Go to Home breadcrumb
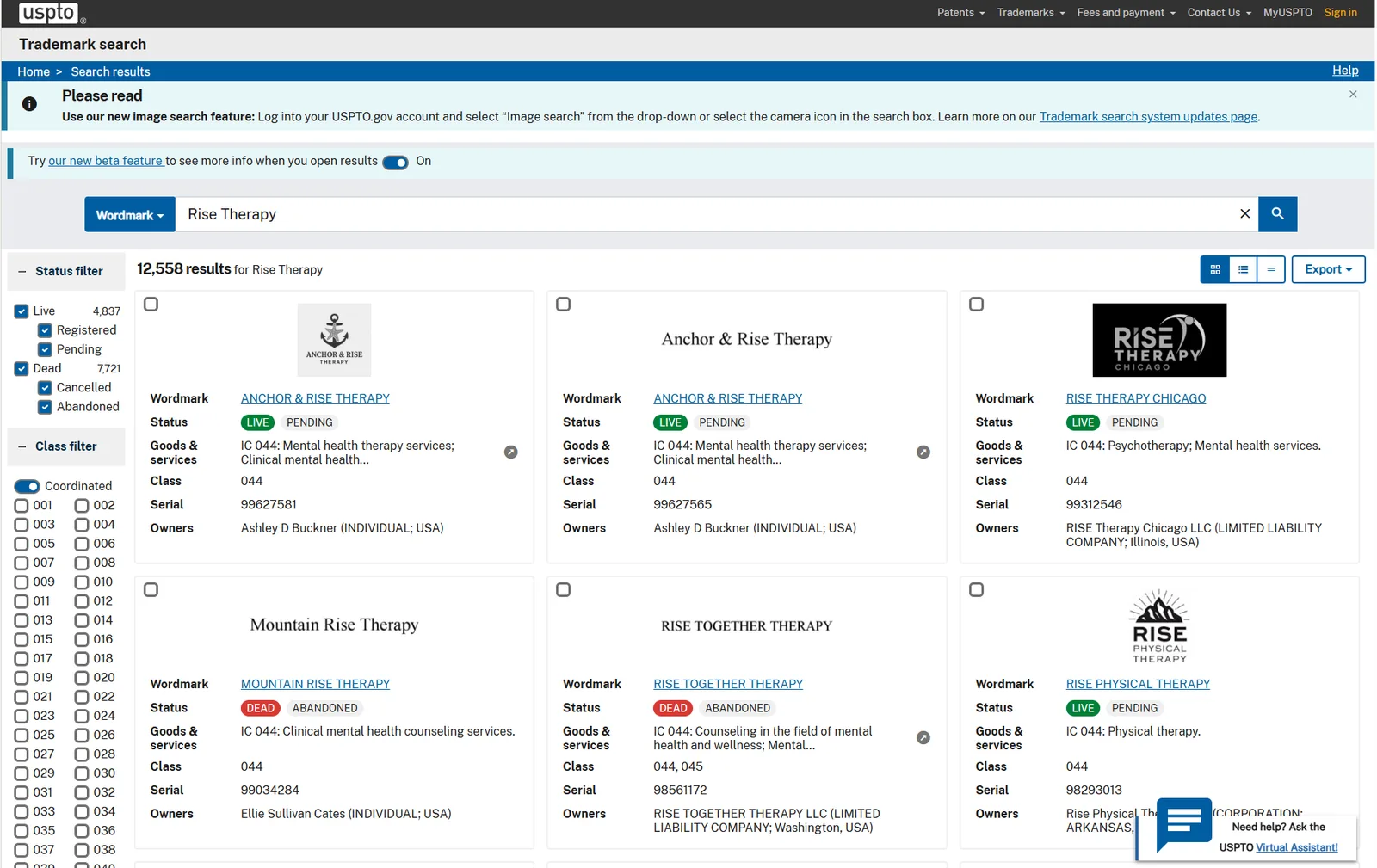The image size is (1377, 868). (x=34, y=71)
